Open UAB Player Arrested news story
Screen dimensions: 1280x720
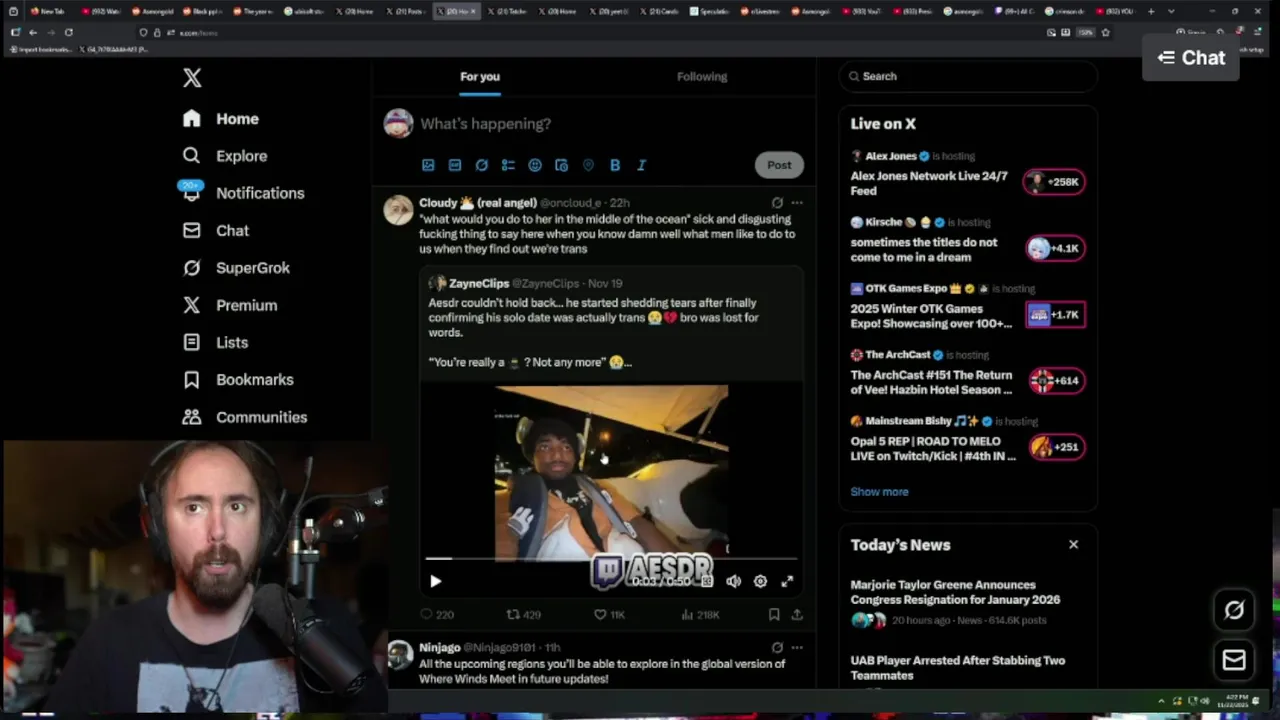coord(958,668)
